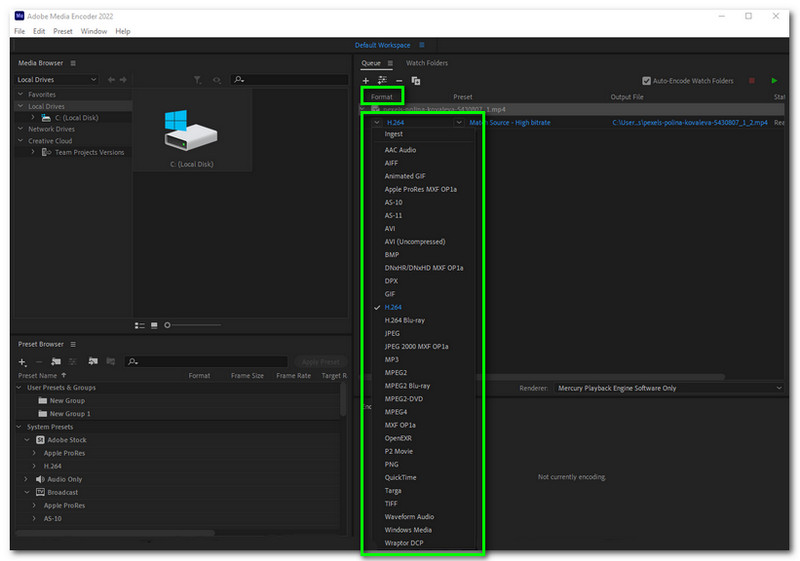This screenshot has width=800, height=561.
Task: Click the Create New Preset Group folder icon
Action: click(x=56, y=361)
